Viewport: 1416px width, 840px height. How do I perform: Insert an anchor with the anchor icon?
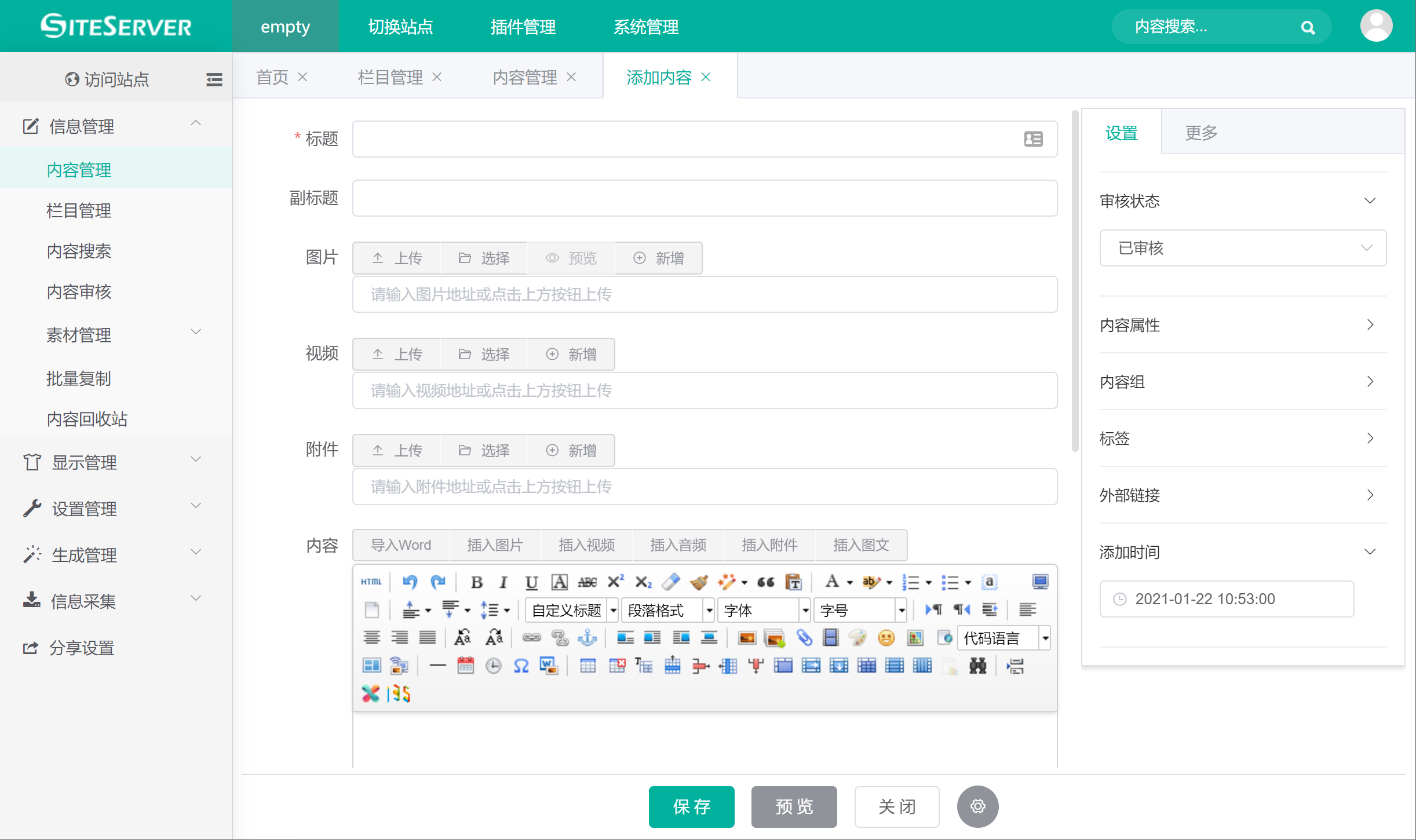(x=587, y=638)
